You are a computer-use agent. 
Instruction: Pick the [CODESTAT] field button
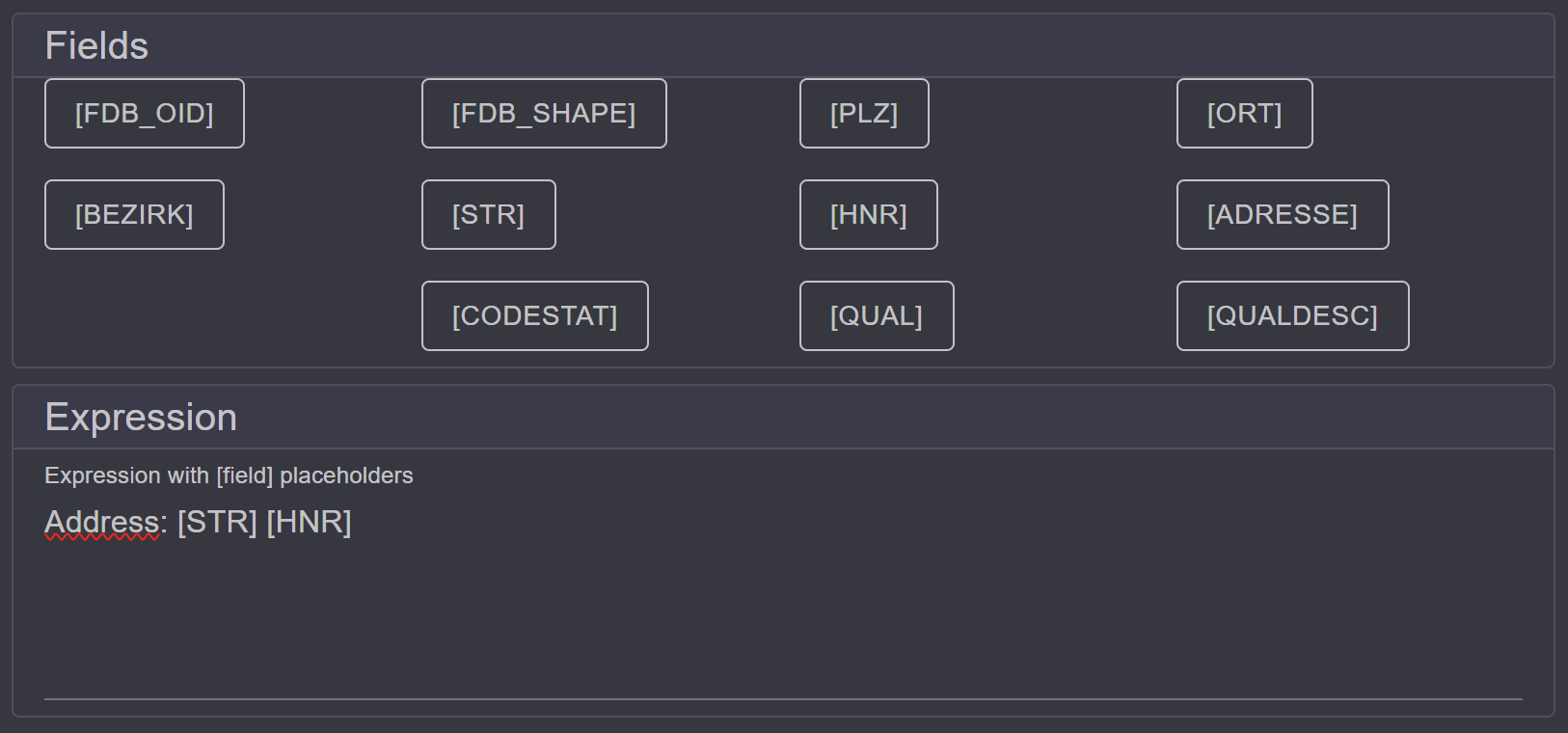pyautogui.click(x=535, y=316)
